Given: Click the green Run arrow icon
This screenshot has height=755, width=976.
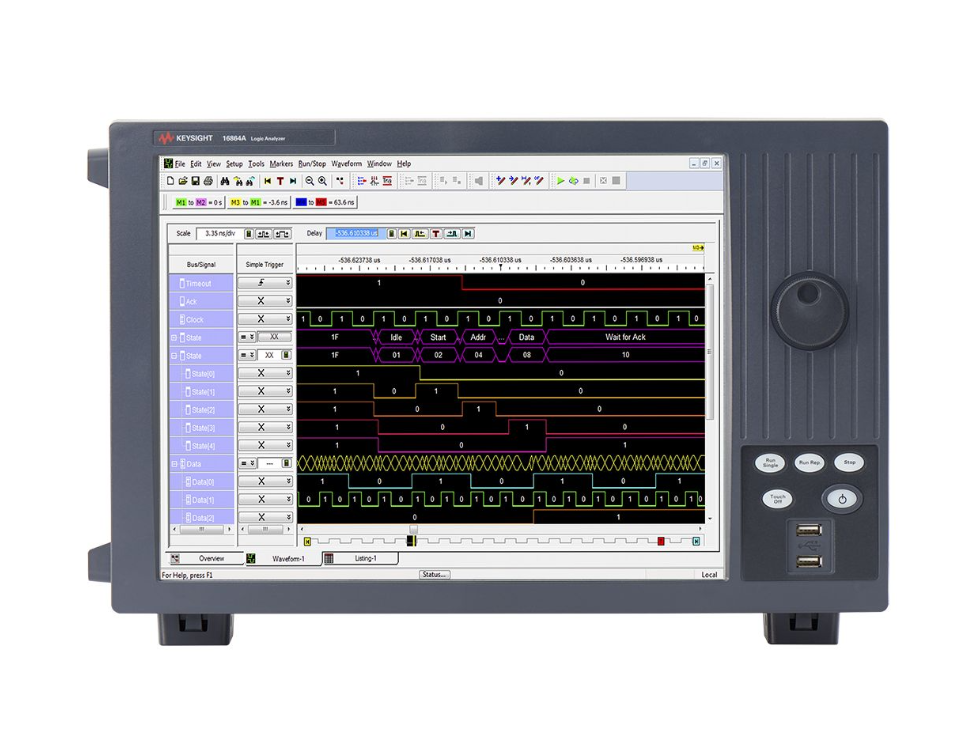Looking at the screenshot, I should pyautogui.click(x=561, y=181).
